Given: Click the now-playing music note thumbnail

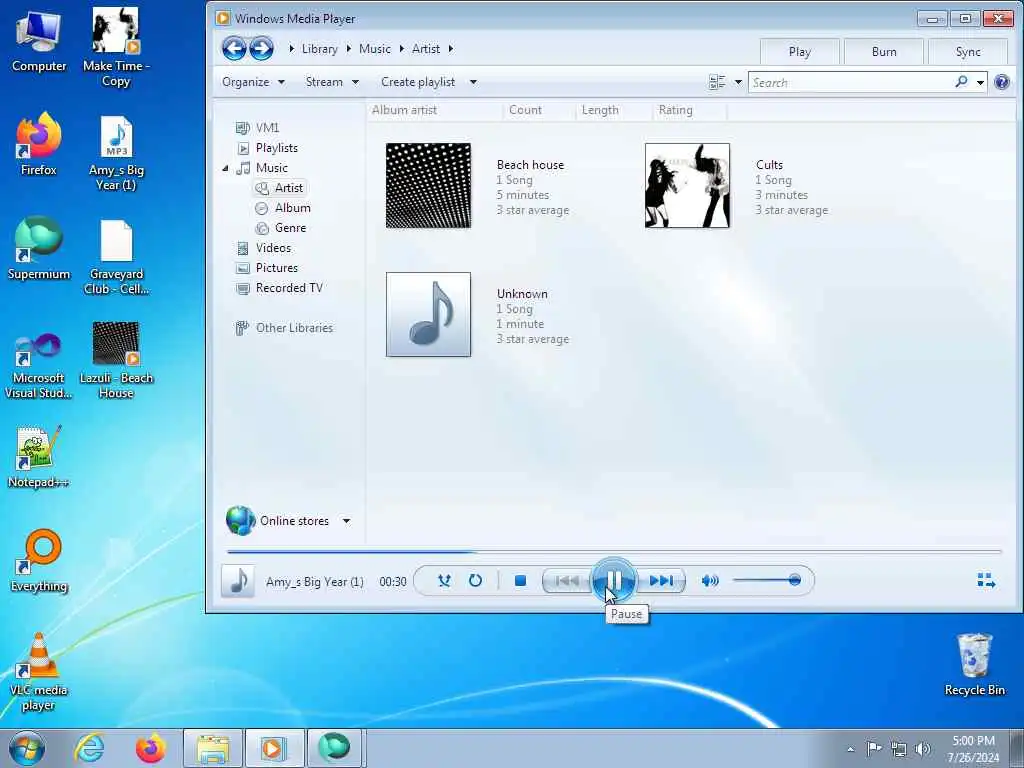Looking at the screenshot, I should click(238, 581).
